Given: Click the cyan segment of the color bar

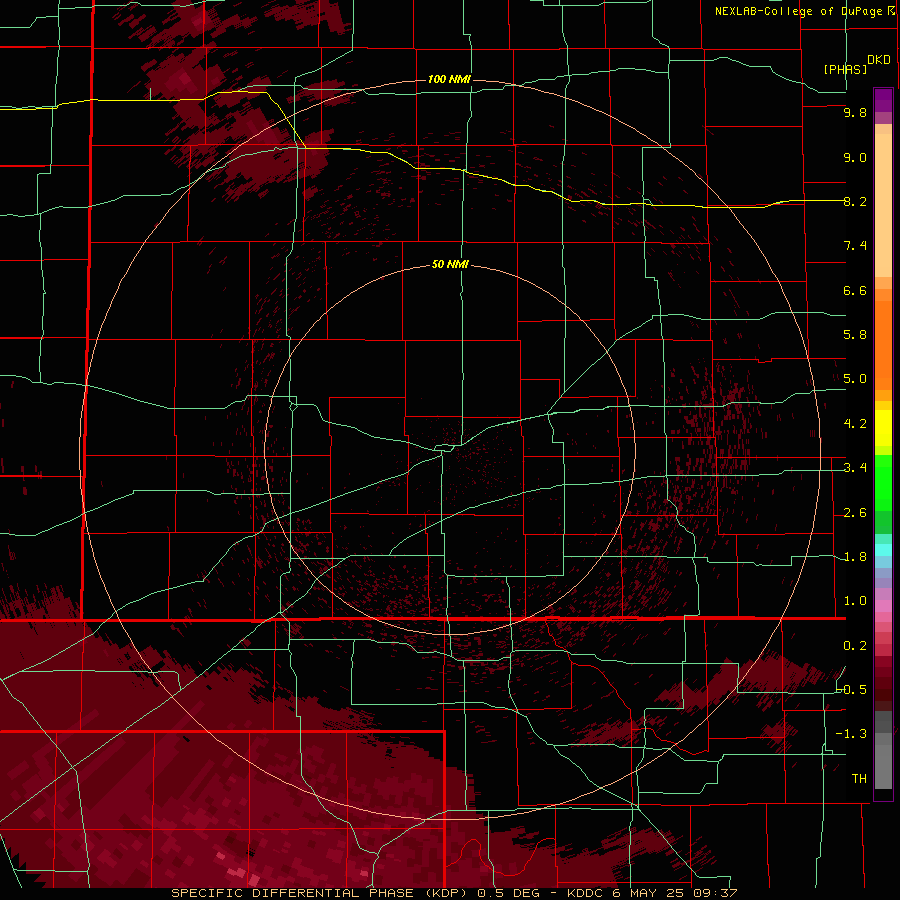Looking at the screenshot, I should (x=883, y=550).
